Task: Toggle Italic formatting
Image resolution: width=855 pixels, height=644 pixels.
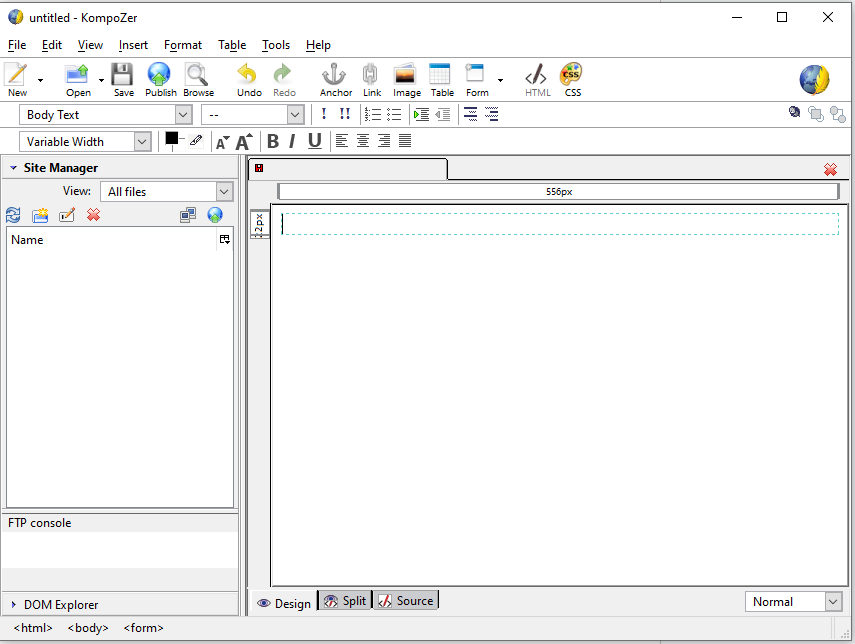Action: point(292,142)
